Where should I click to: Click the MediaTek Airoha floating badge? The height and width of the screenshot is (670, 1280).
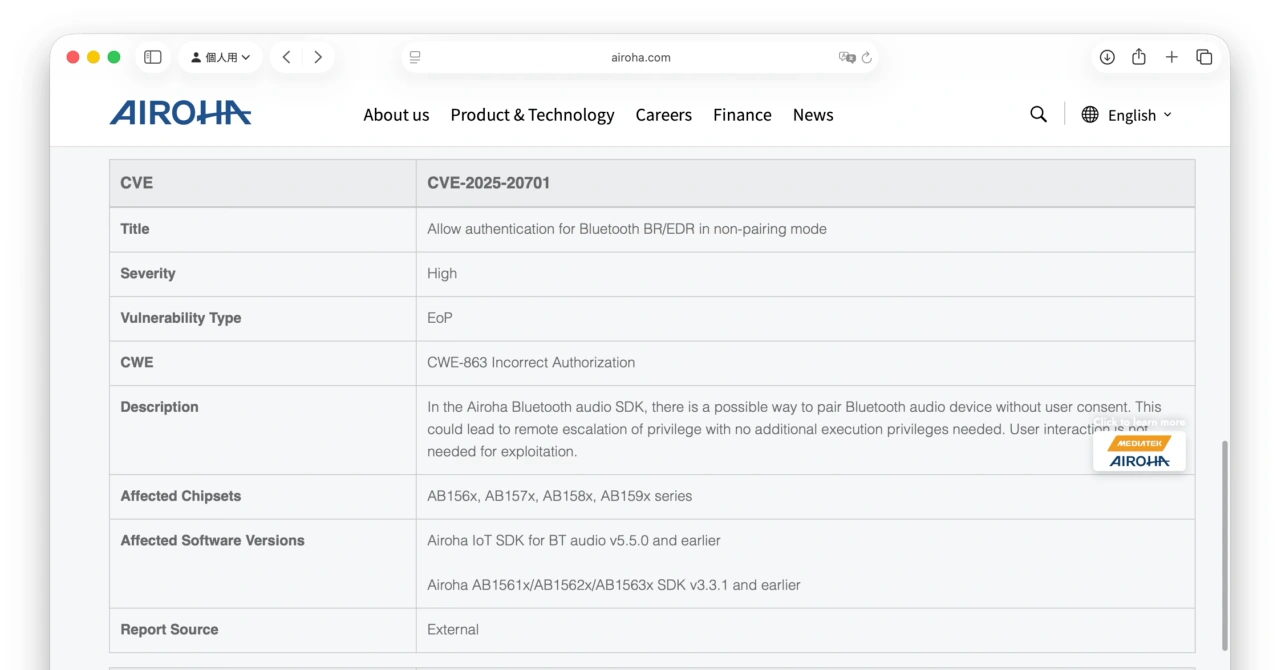(1139, 452)
